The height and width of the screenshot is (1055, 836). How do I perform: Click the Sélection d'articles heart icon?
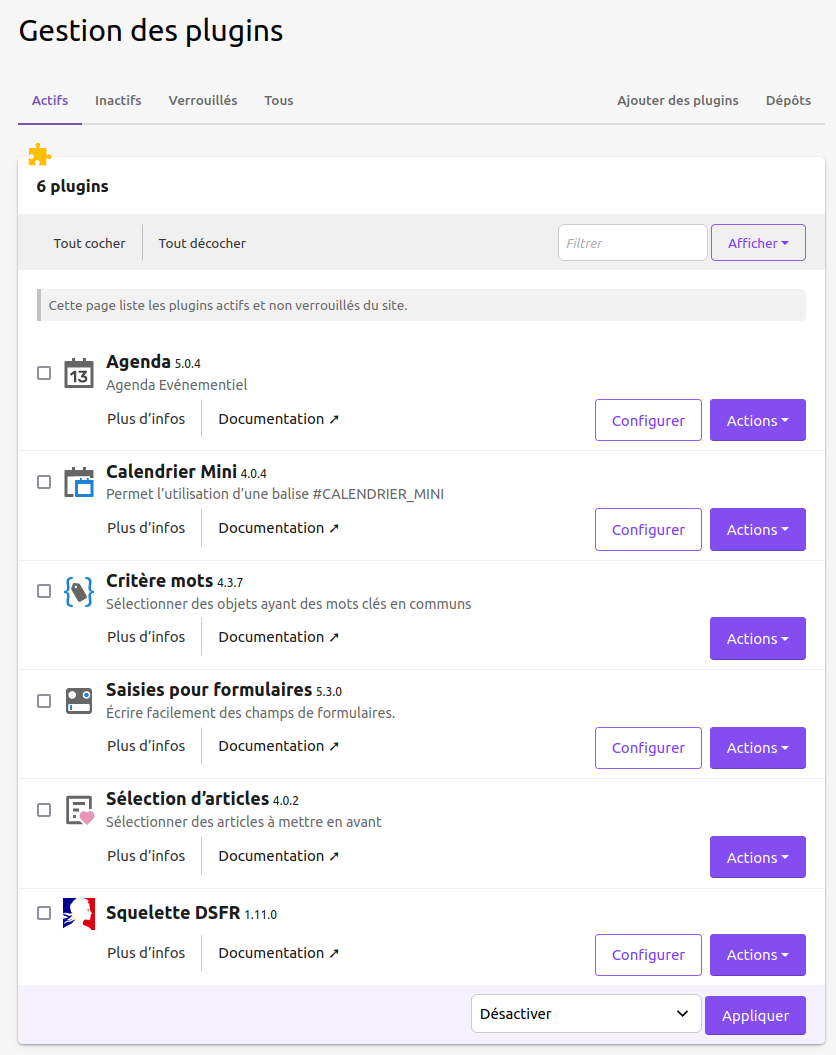coord(79,810)
